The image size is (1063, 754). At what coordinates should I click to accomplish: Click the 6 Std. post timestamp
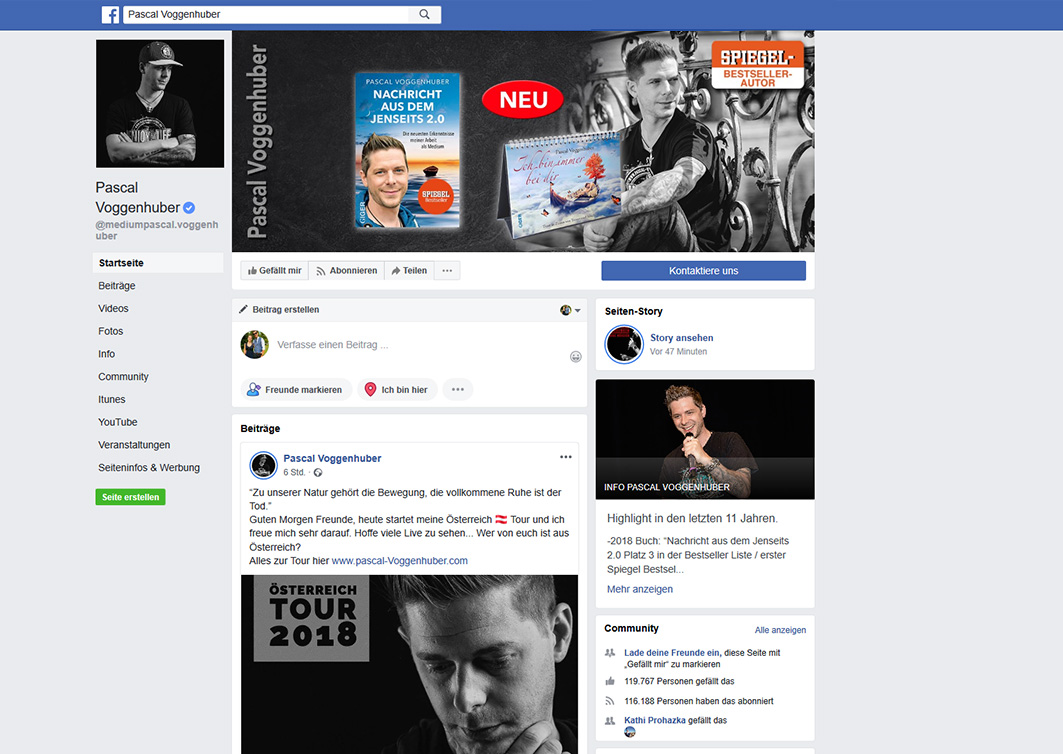tap(294, 473)
